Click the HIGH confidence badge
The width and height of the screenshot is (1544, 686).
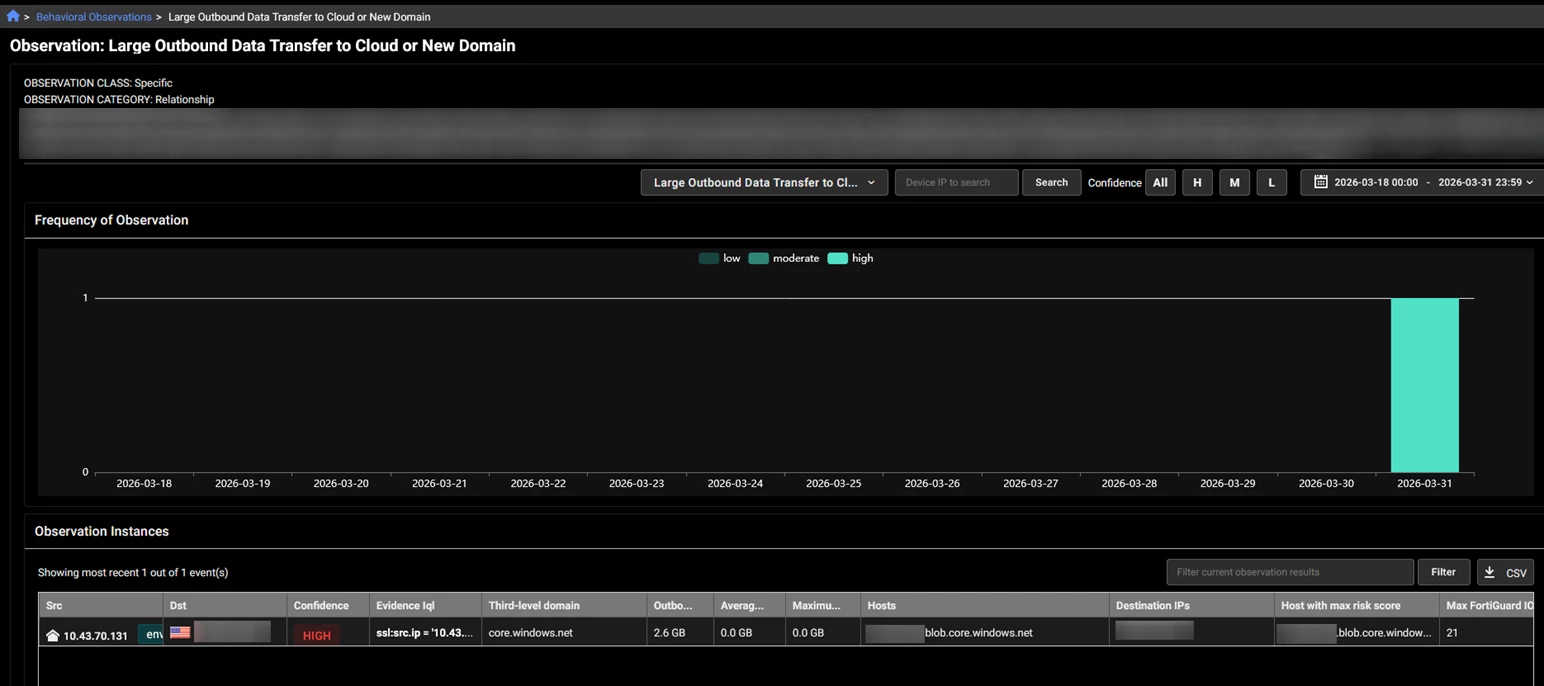coord(316,635)
